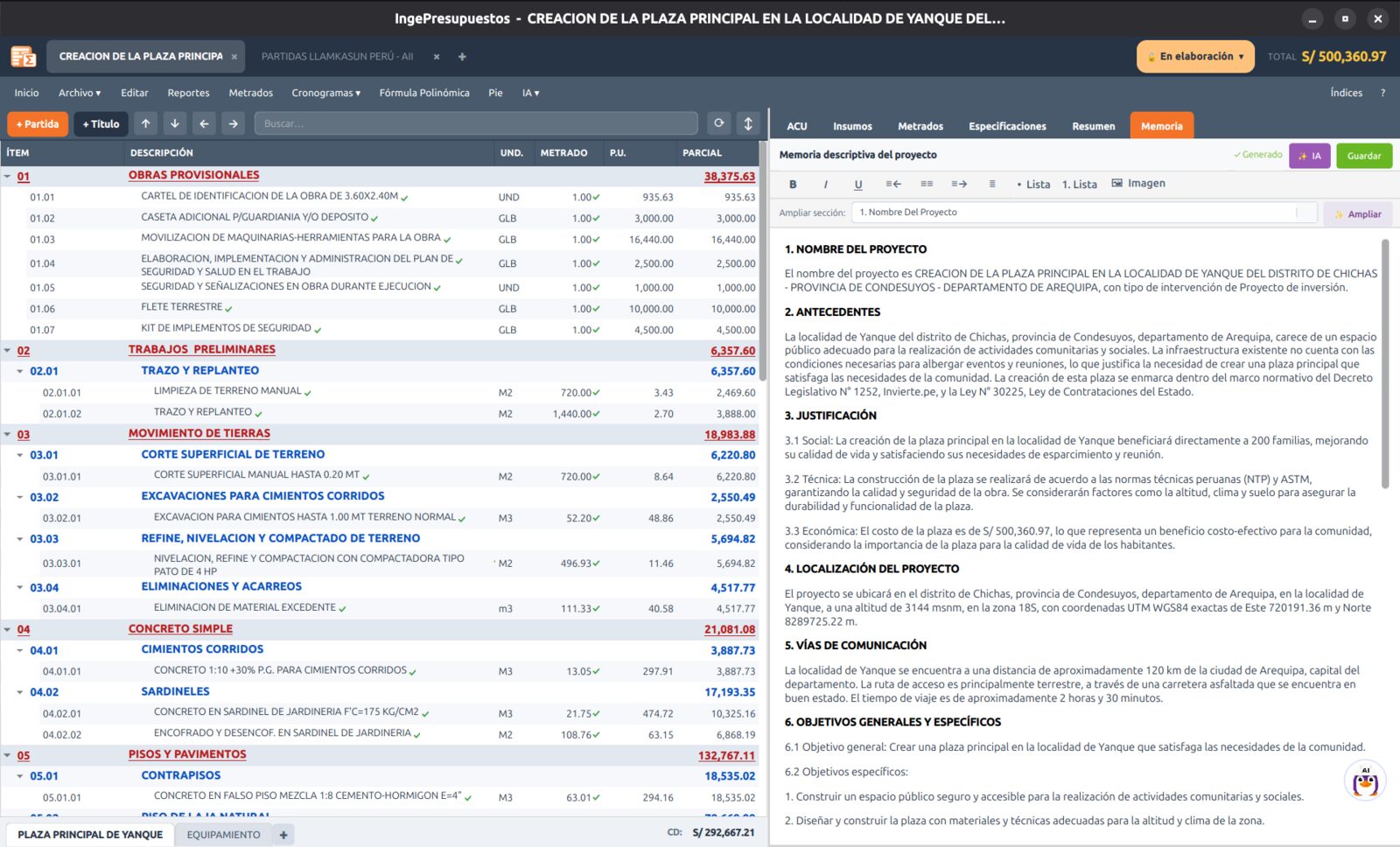The width and height of the screenshot is (1400, 847).
Task: Collapse subitem 02.01 TRAZO Y REPLANTEO
Action: pos(20,371)
